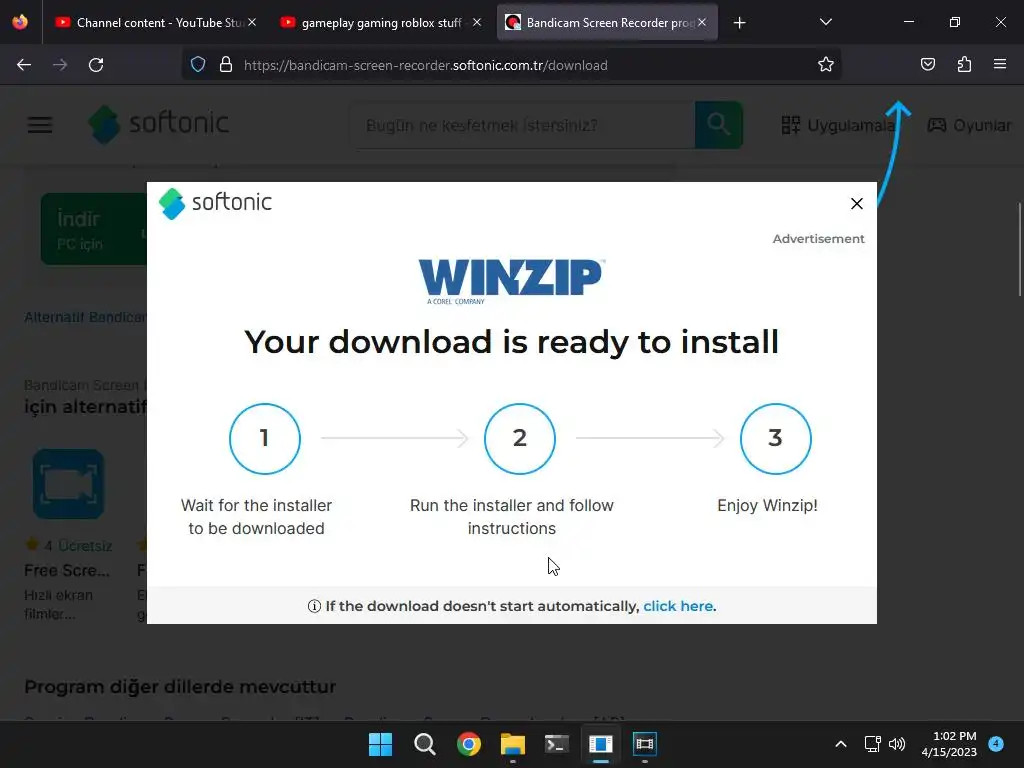The height and width of the screenshot is (768, 1024).
Task: Expand the list all tabs dropdown
Action: pos(825,22)
